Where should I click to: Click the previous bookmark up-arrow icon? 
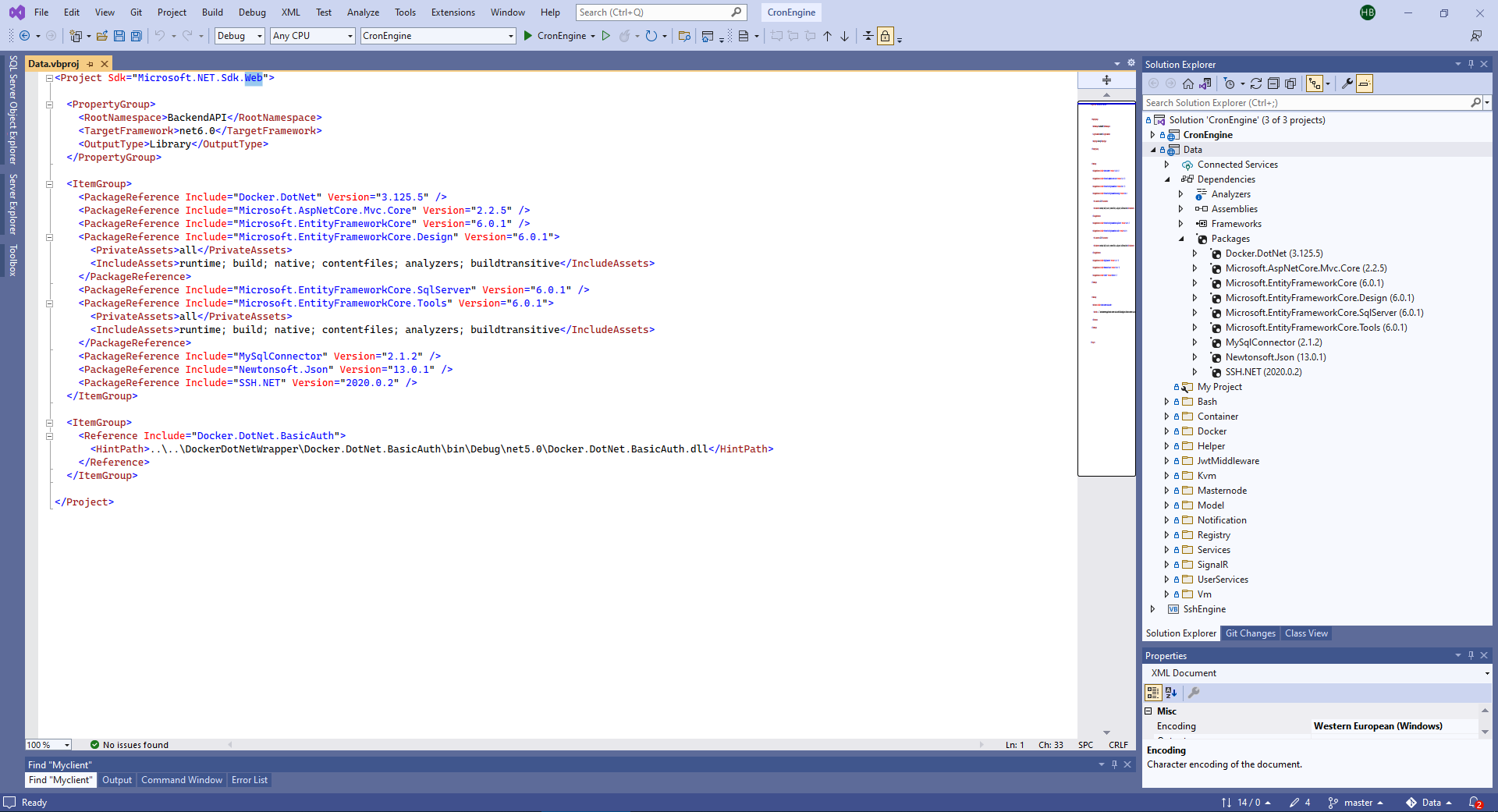(x=828, y=36)
